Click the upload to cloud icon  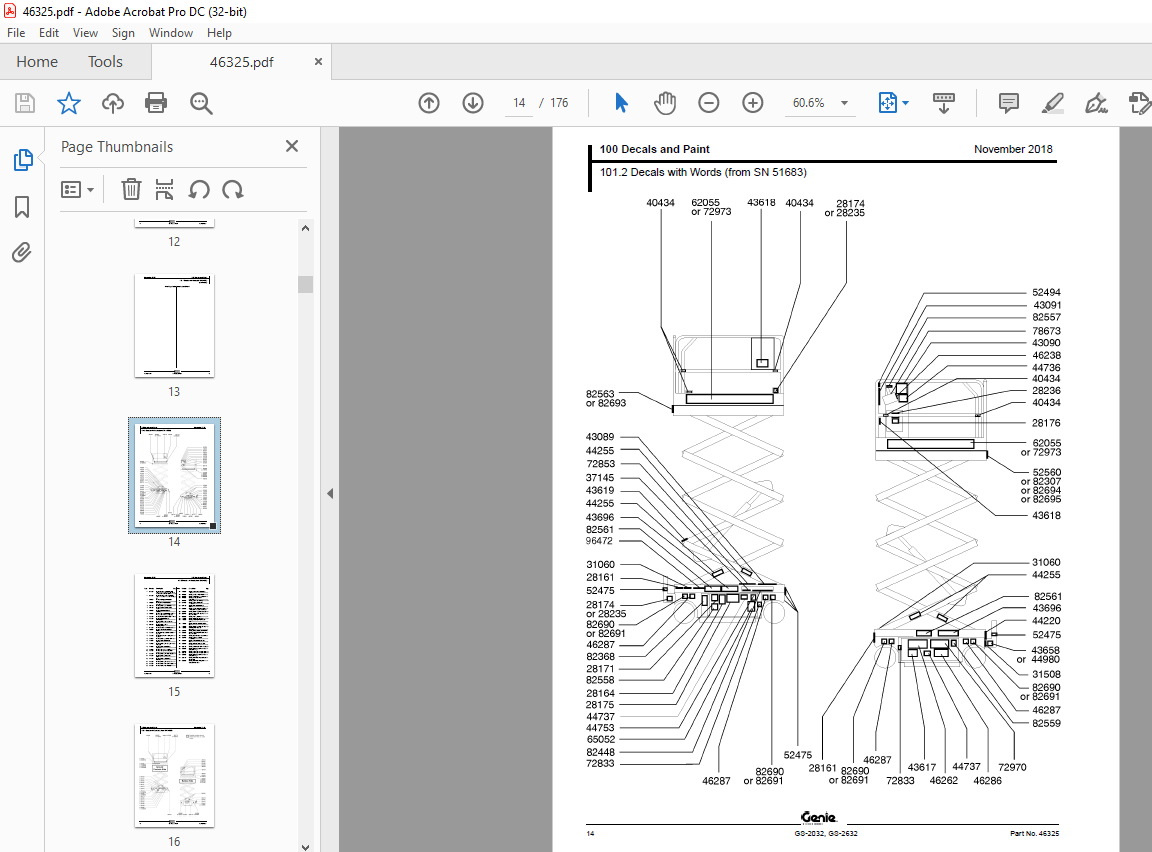pos(112,103)
